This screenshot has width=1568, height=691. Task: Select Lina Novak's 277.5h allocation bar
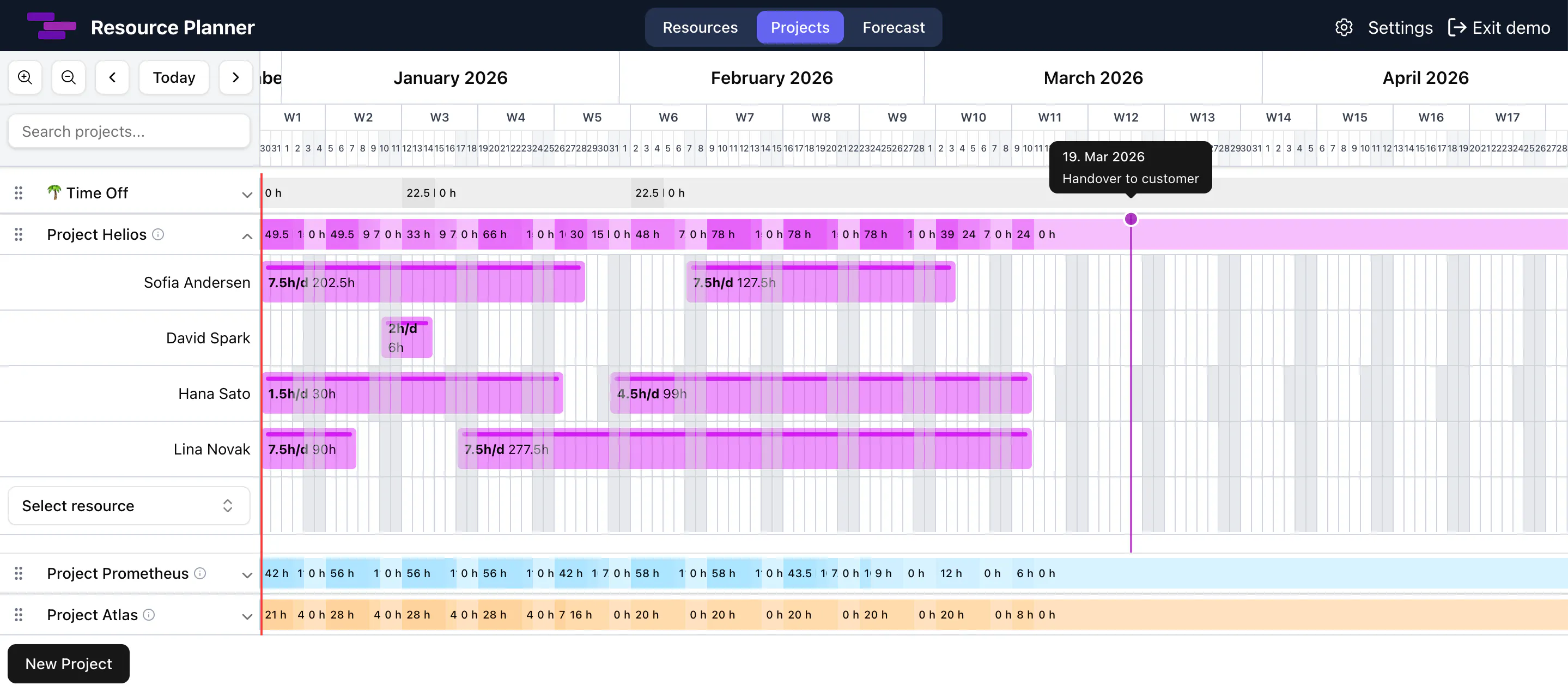[744, 449]
